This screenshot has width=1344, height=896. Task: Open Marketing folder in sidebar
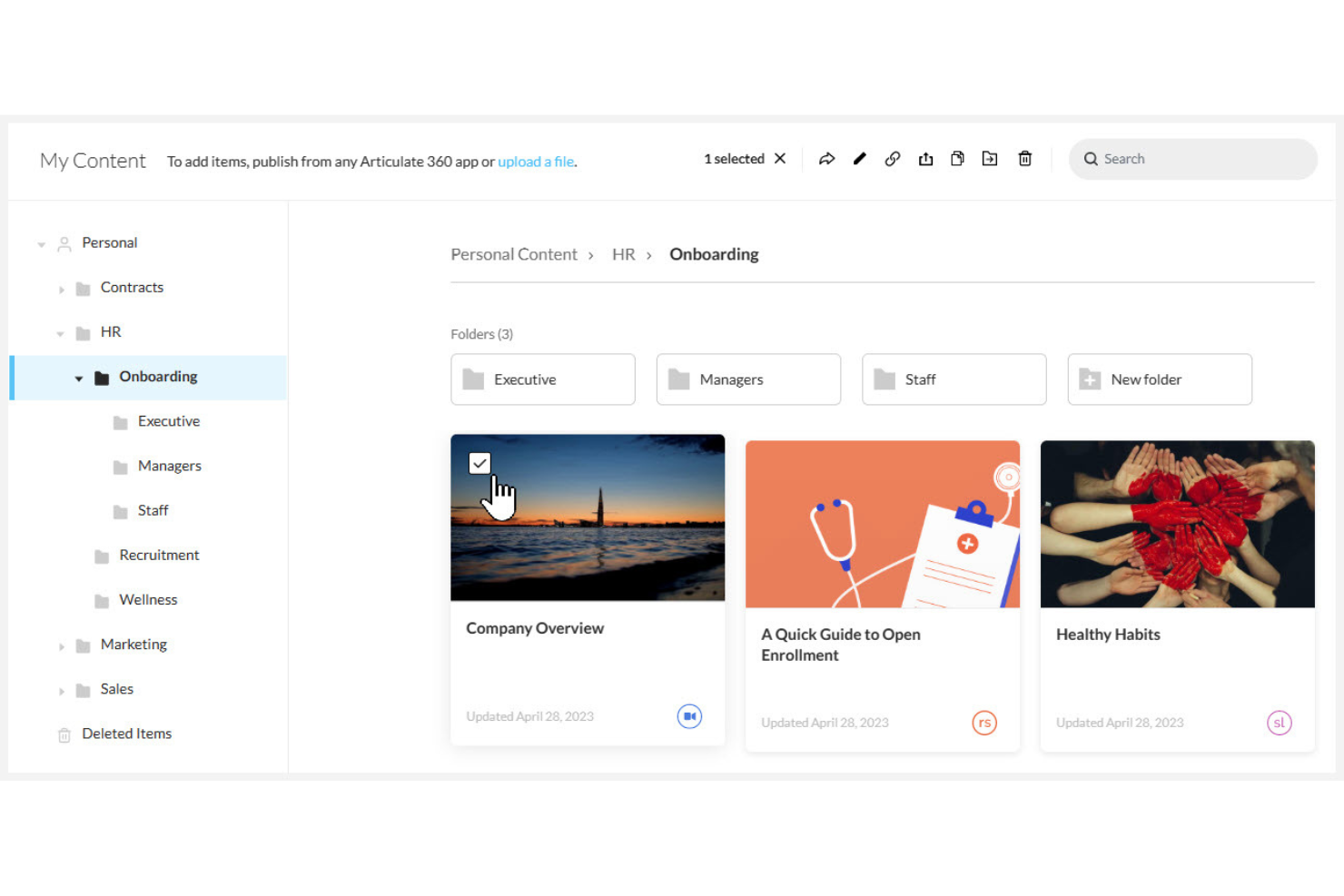[133, 645]
